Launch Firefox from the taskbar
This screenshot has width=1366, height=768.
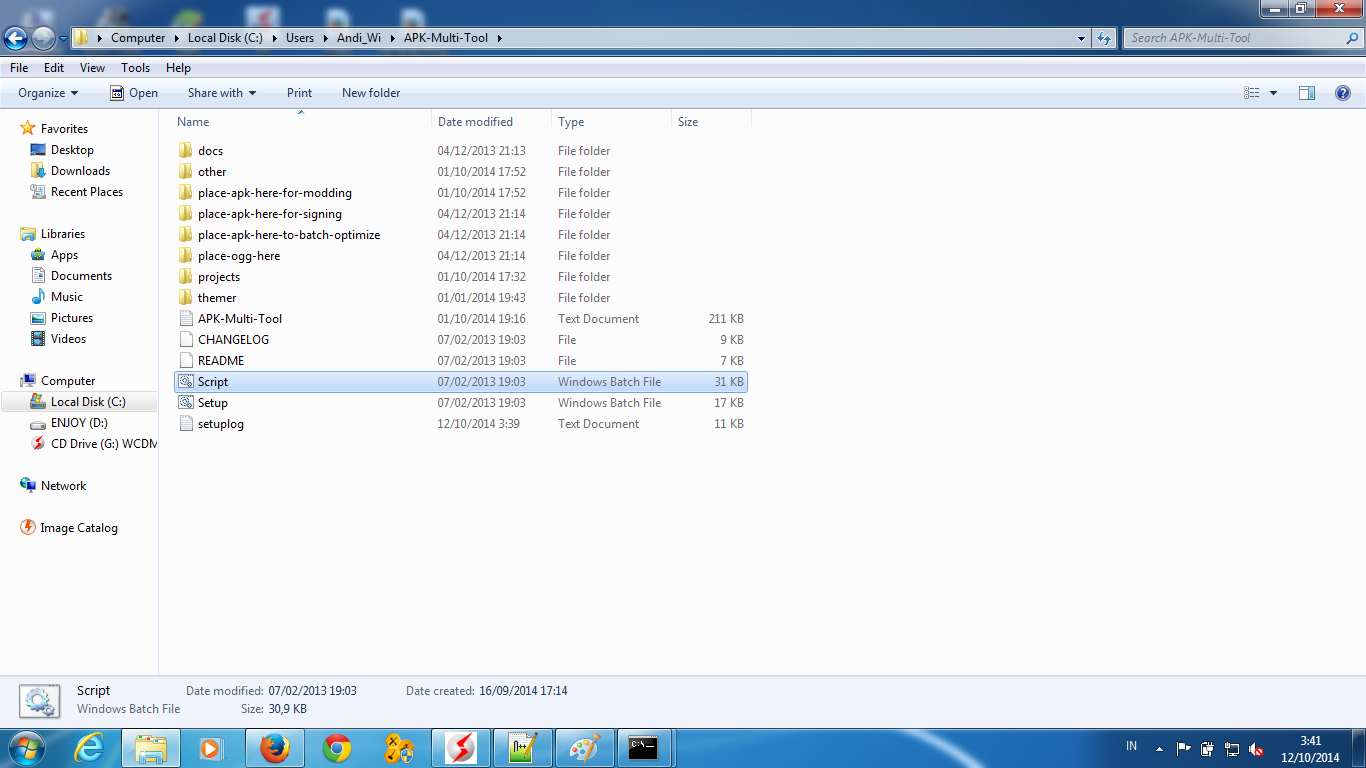(274, 748)
